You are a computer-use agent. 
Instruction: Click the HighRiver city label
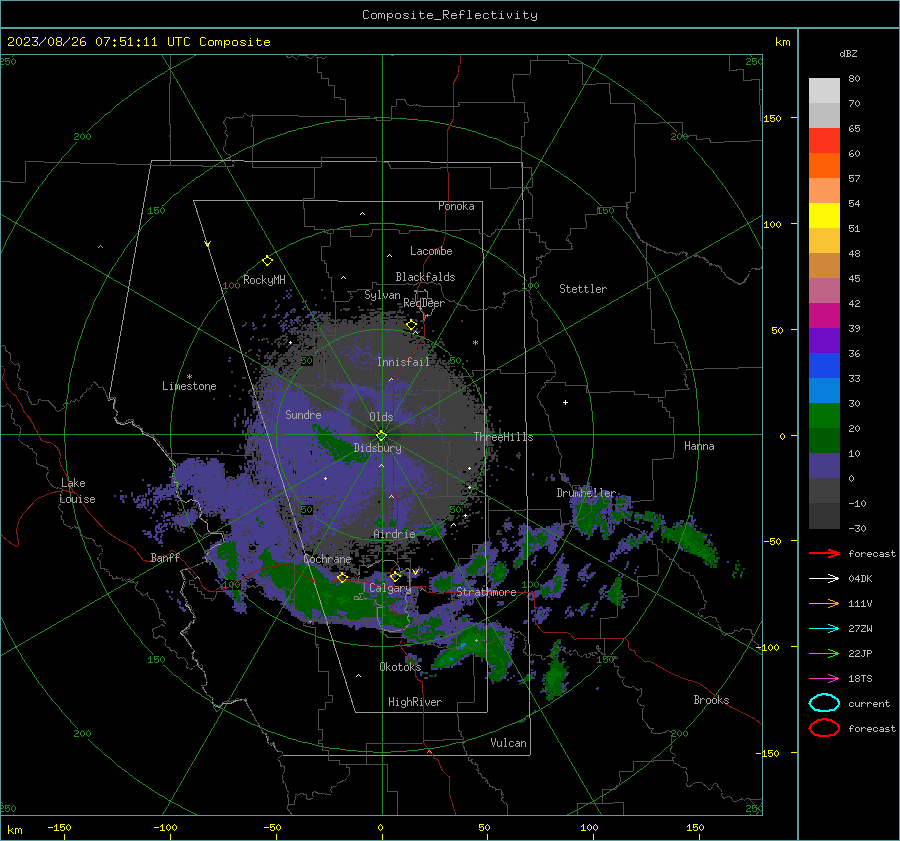pyautogui.click(x=415, y=702)
